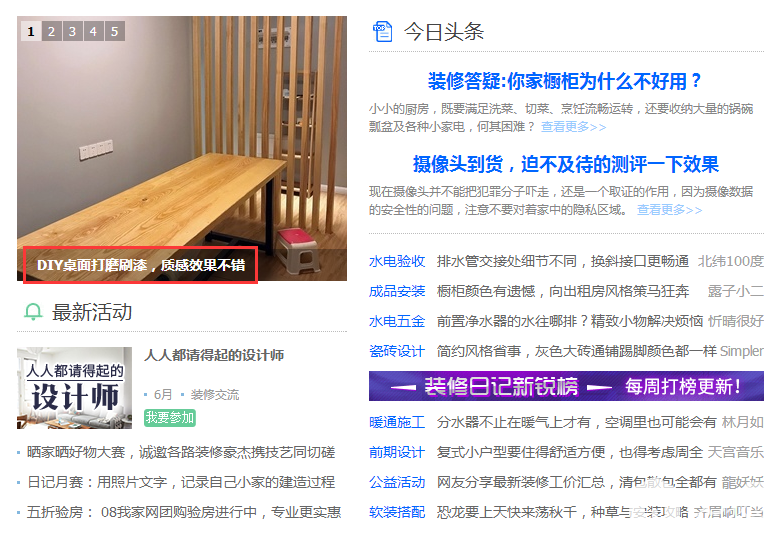Screen dimensions: 784x538
Task: Jump to carousel slide 5
Action: pos(114,32)
